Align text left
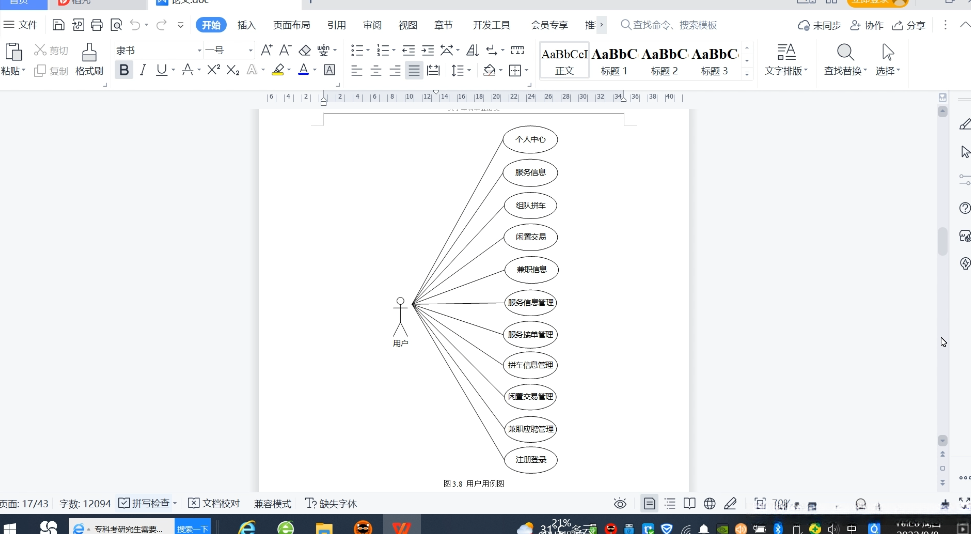The width and height of the screenshot is (971, 534). tap(357, 71)
